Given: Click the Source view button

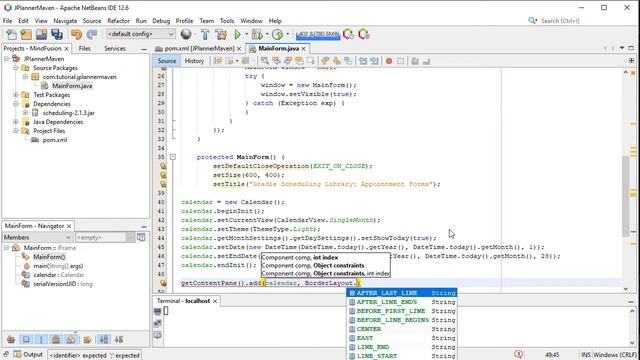Looking at the screenshot, I should pyautogui.click(x=167, y=61).
